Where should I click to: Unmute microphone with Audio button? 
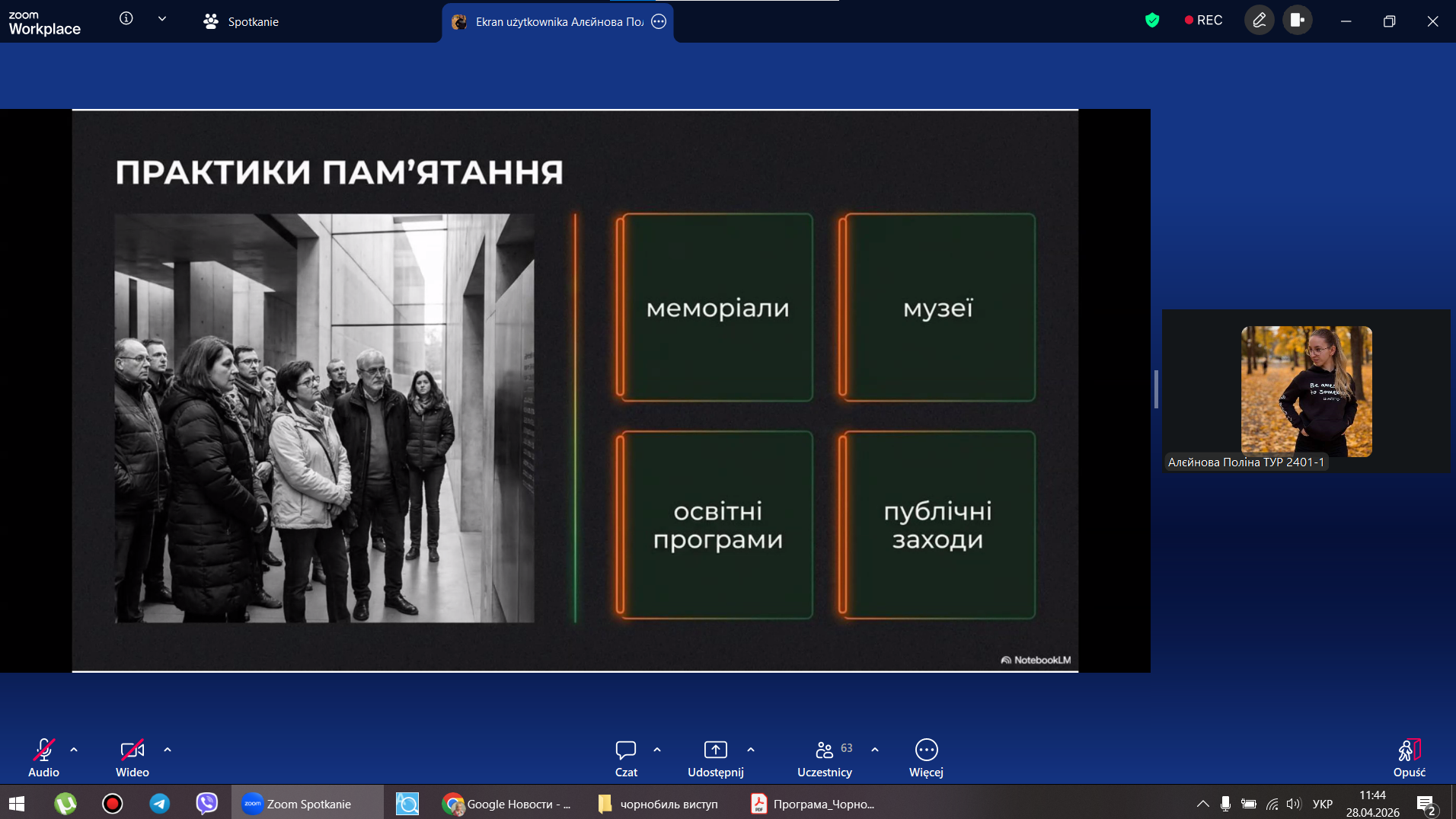[x=43, y=750]
